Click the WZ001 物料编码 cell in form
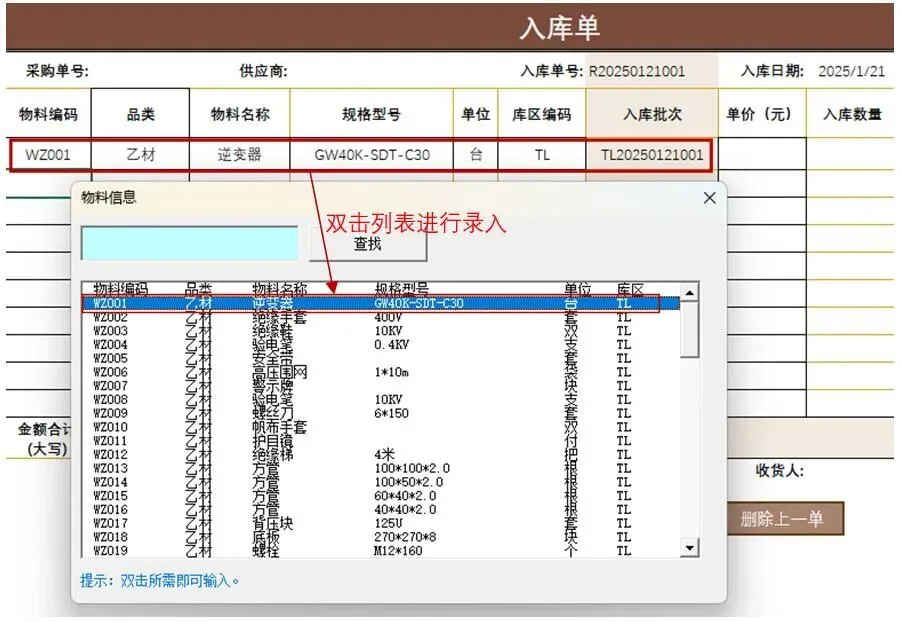The height and width of the screenshot is (622, 901). coord(48,155)
